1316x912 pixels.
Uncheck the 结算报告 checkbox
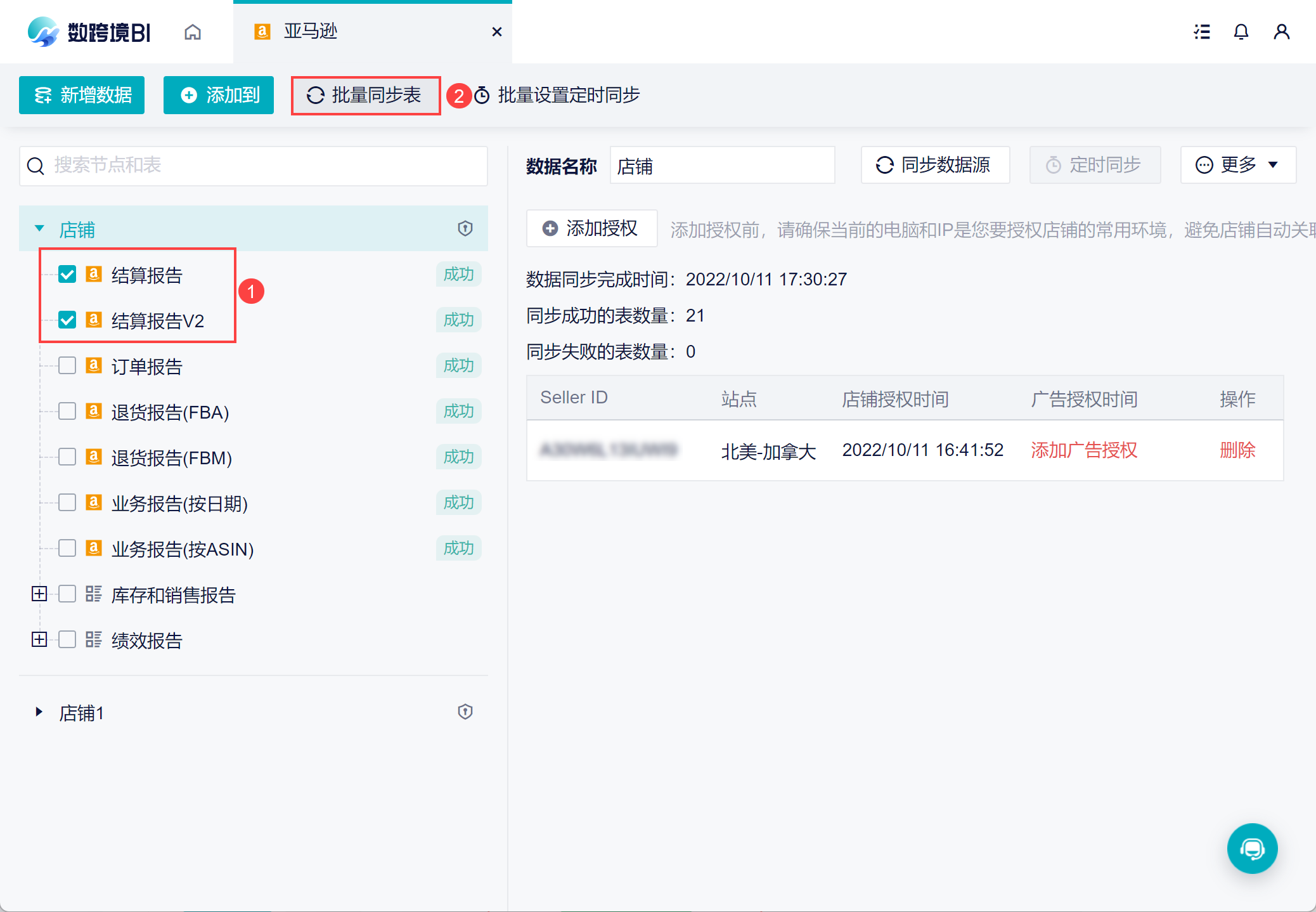pyautogui.click(x=67, y=275)
